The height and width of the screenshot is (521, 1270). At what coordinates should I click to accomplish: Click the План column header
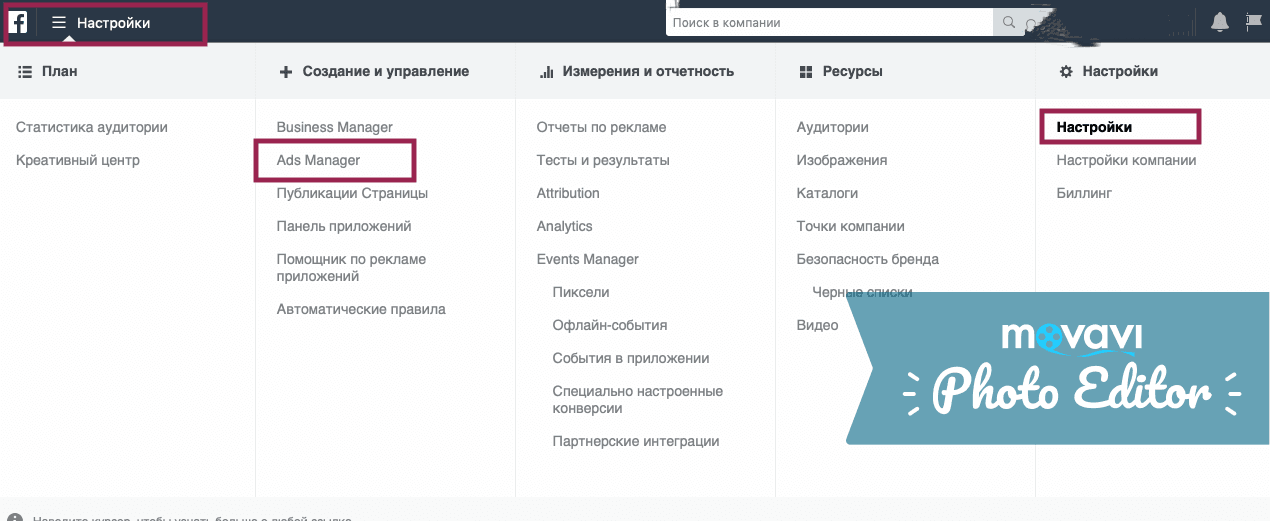pyautogui.click(x=47, y=71)
